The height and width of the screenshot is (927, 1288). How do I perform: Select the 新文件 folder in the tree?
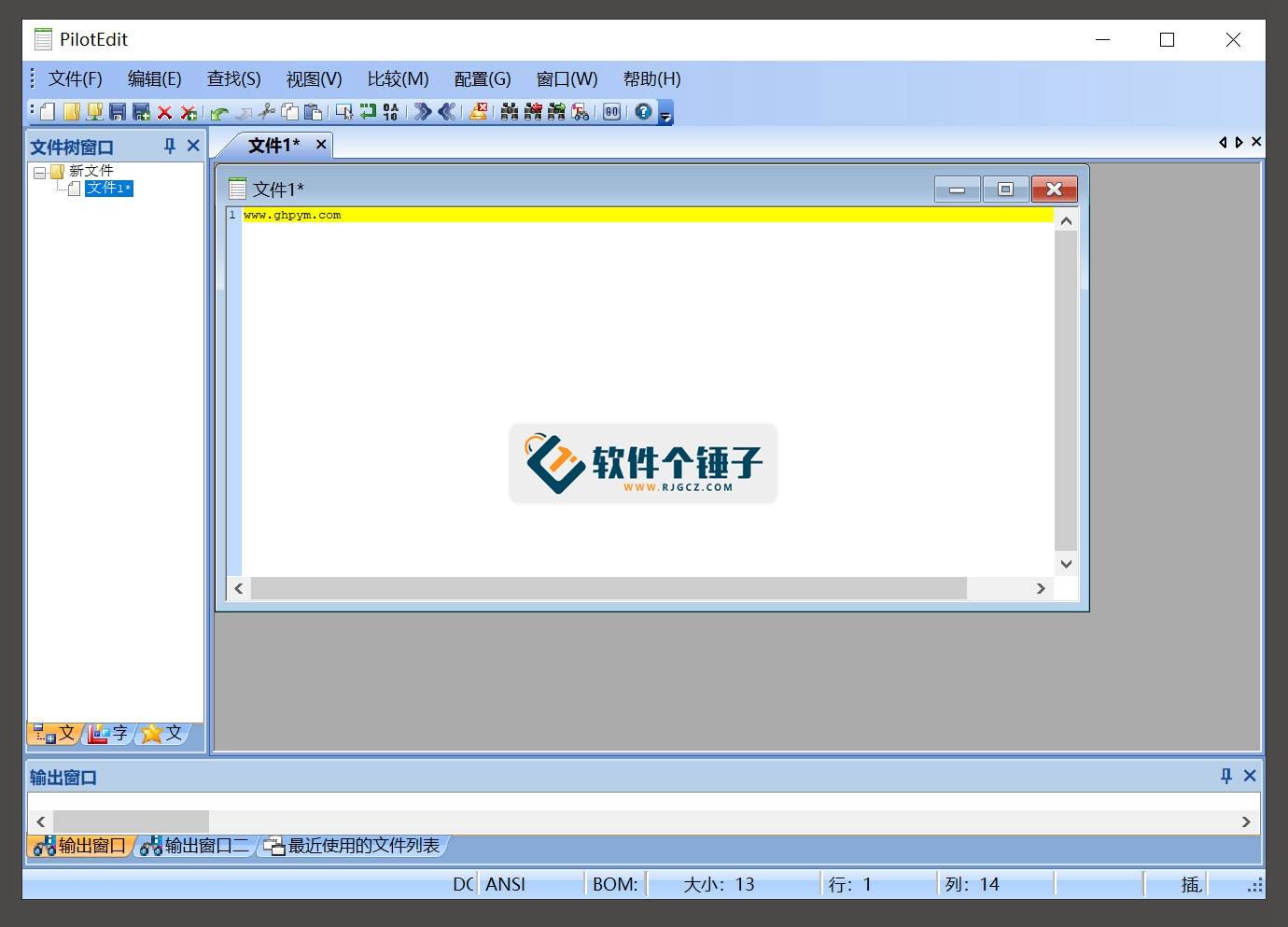[91, 171]
